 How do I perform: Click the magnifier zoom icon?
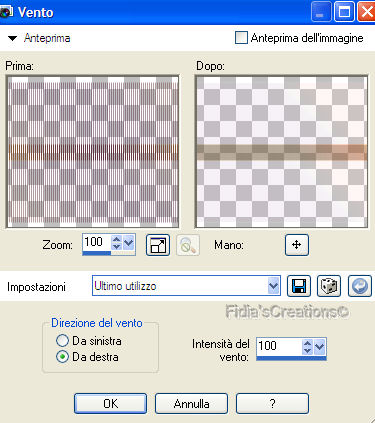[x=188, y=245]
